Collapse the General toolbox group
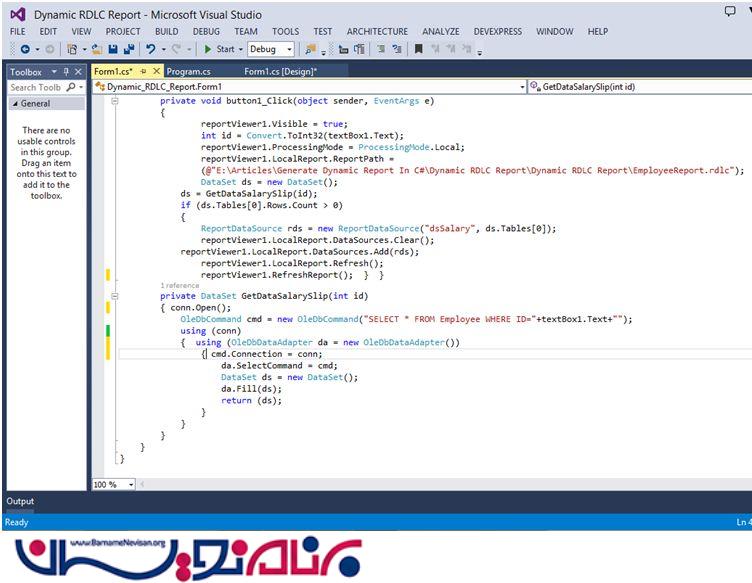Image resolution: width=752 pixels, height=583 pixels. (x=14, y=103)
